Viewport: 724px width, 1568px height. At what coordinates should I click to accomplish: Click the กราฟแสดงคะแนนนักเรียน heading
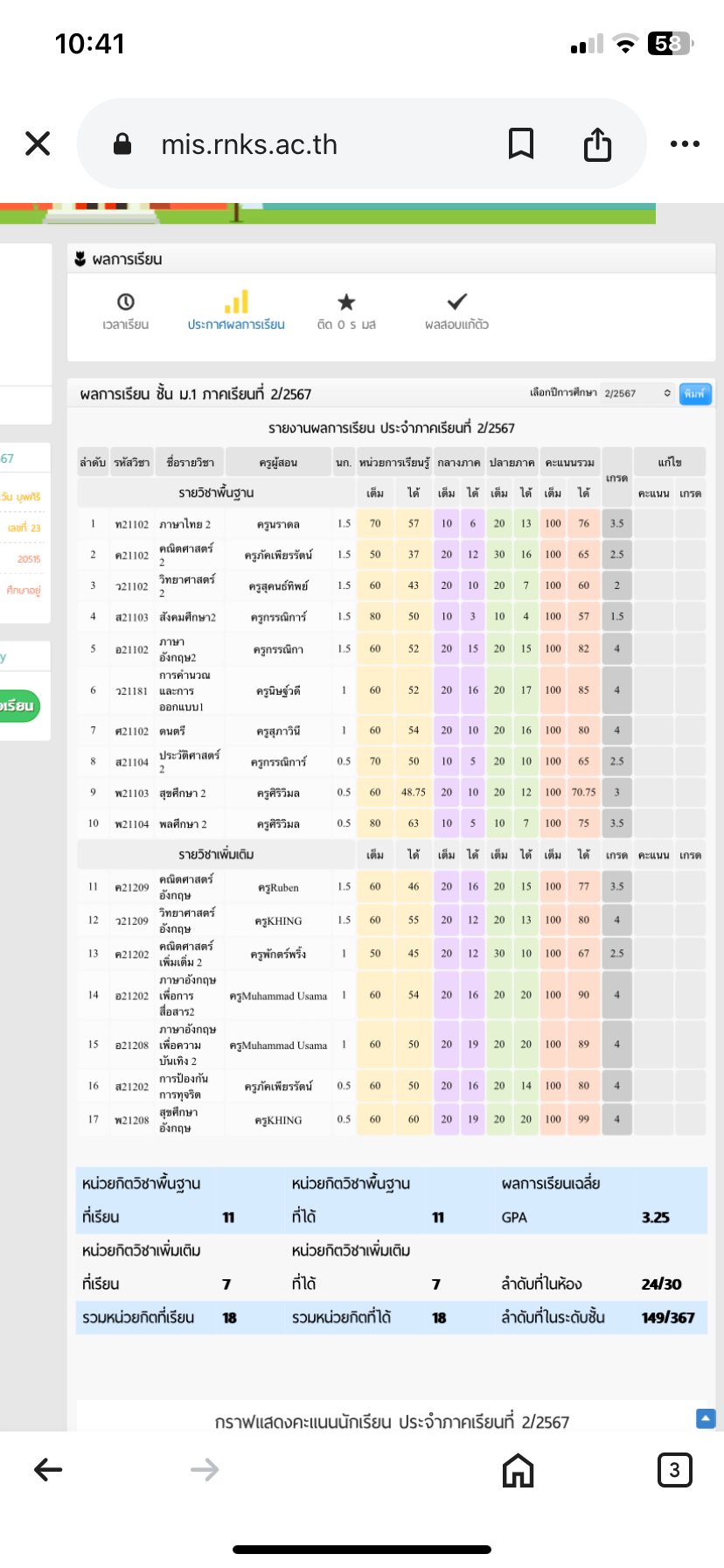coord(392,1422)
